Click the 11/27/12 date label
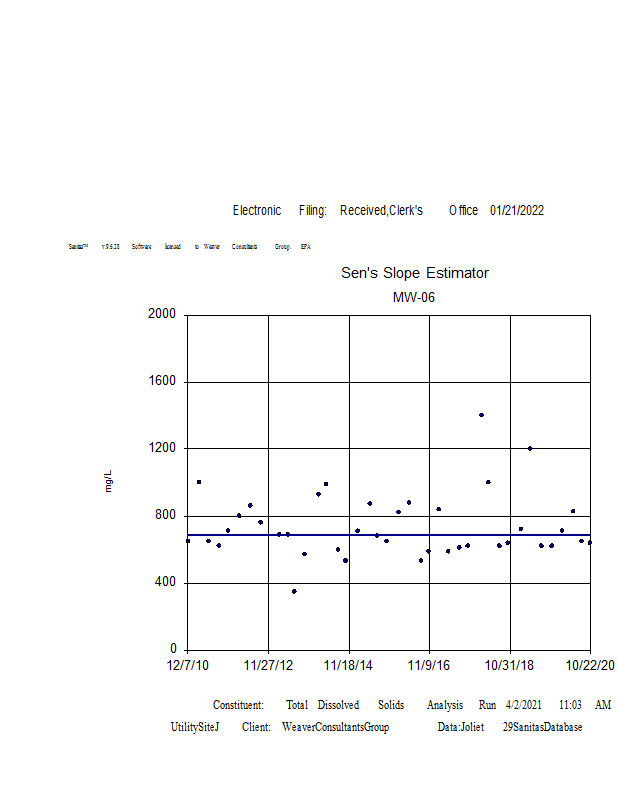Viewport: 618px width, 800px height. (x=268, y=665)
